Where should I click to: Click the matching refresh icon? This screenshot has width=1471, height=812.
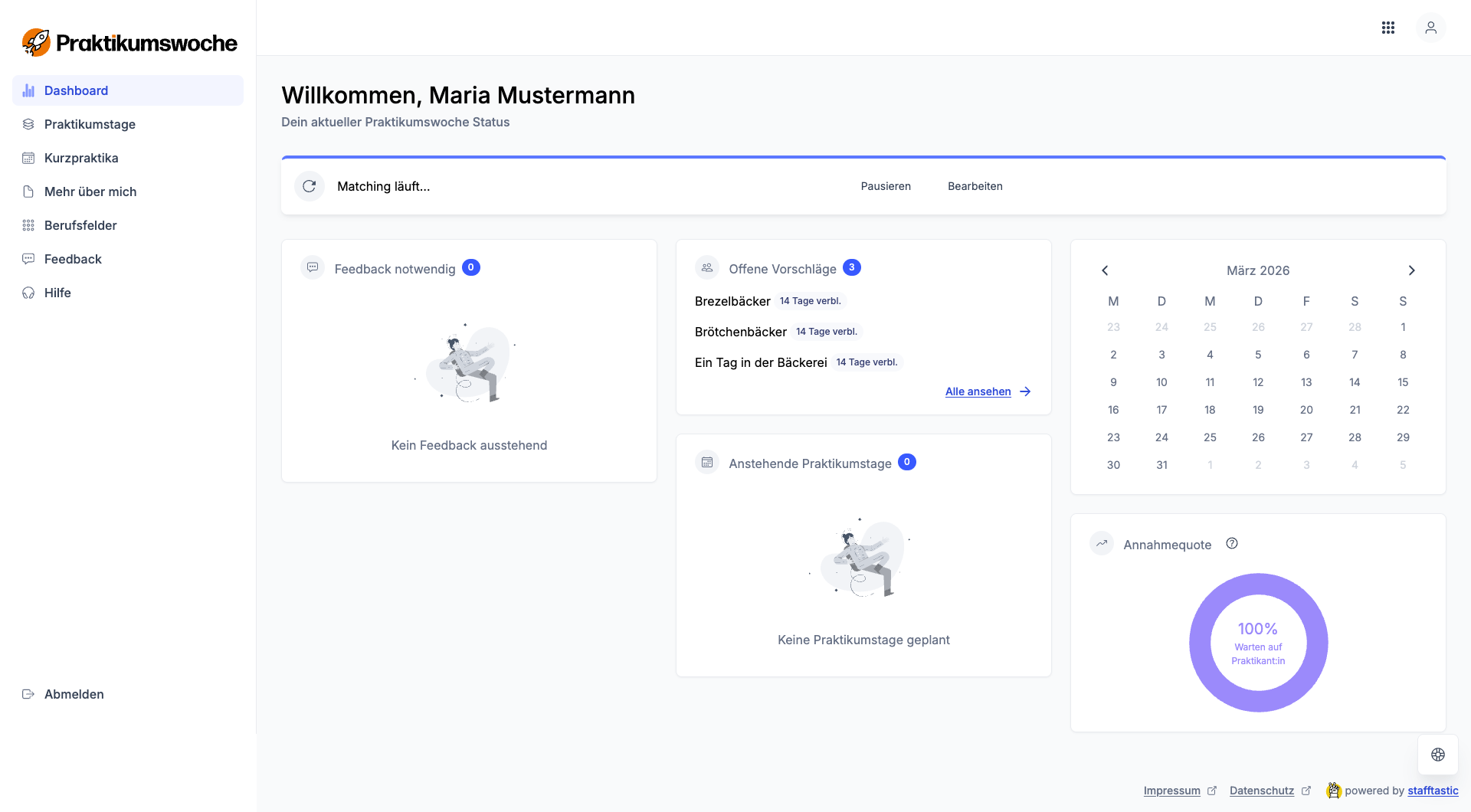coord(310,186)
